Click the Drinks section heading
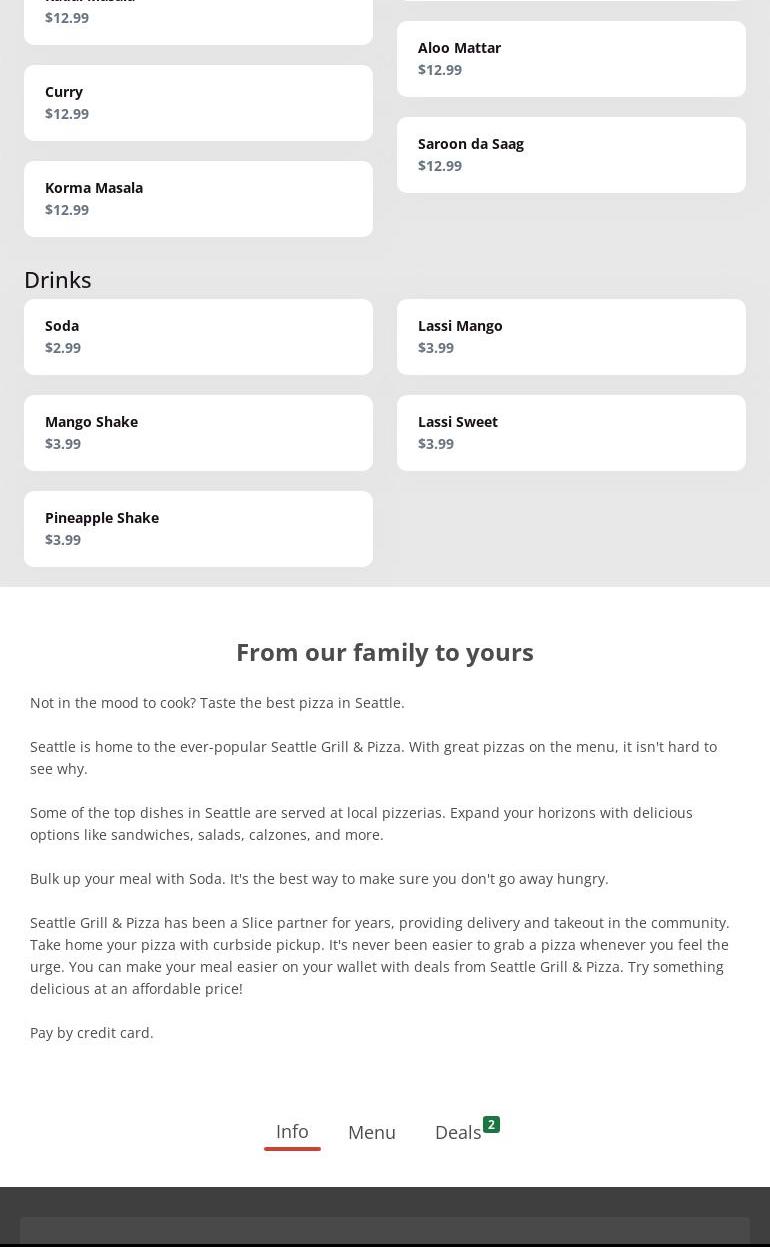Screen dimensions: 770x1247 pos(58,280)
